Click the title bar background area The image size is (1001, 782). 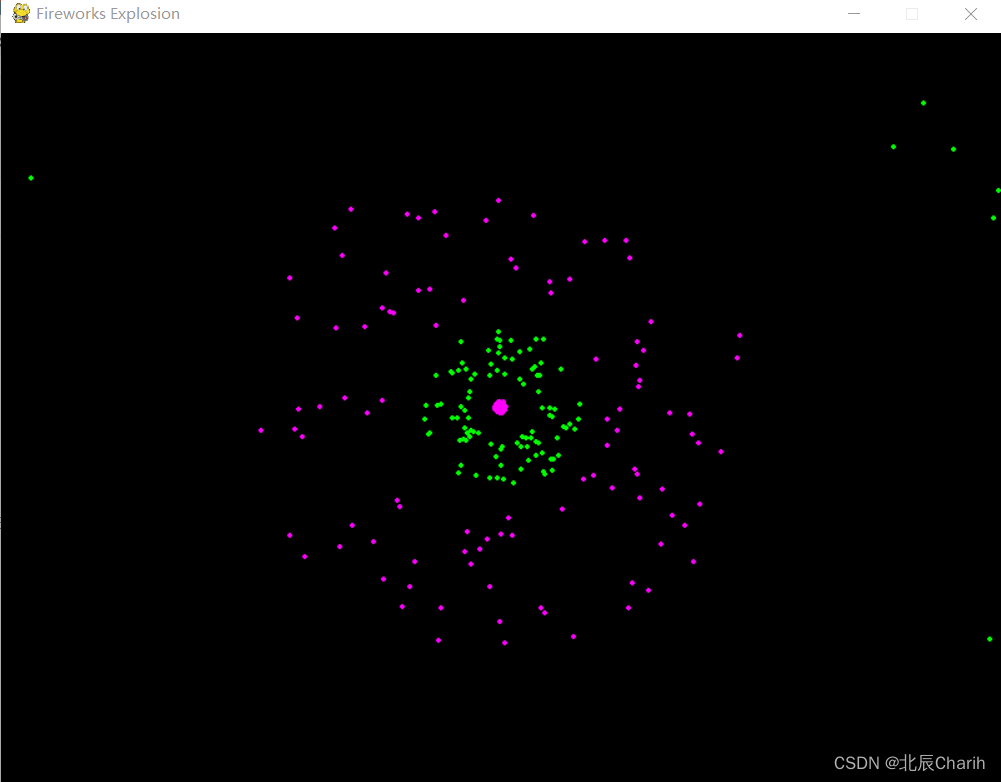(x=500, y=13)
